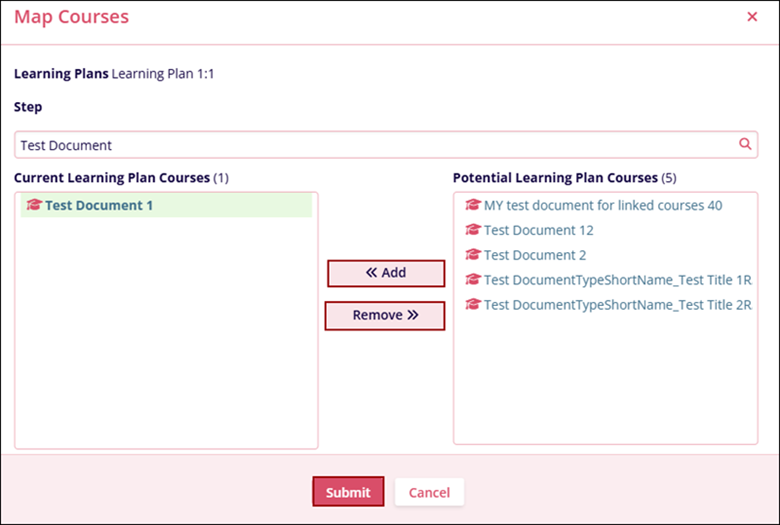The image size is (780, 525).
Task: Click graduation cap icon beside Test Title 1R
Action: click(x=473, y=280)
